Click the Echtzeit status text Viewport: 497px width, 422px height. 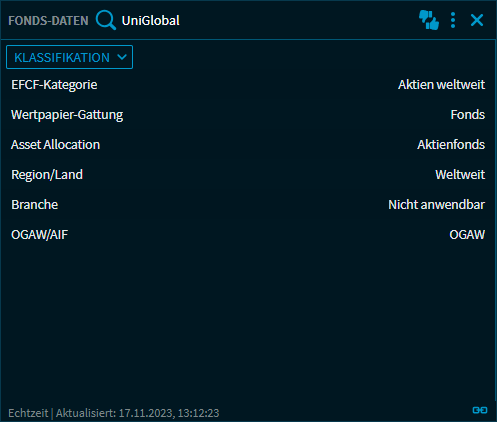click(28, 413)
